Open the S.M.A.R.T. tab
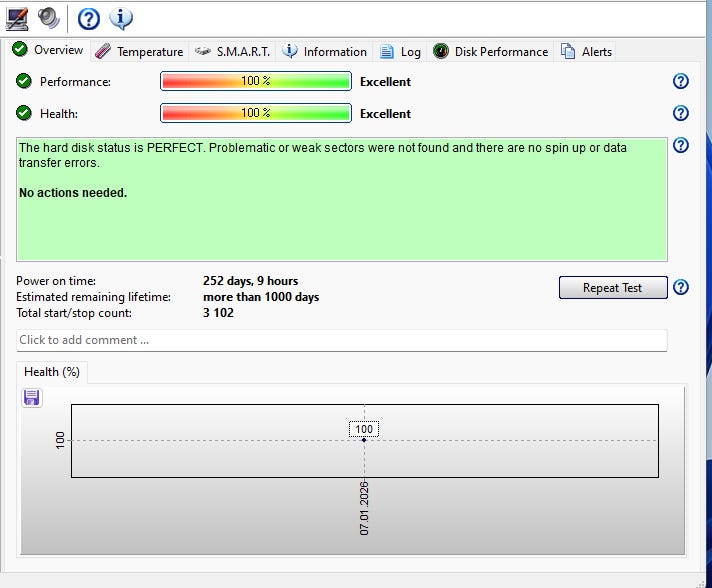 [x=232, y=51]
